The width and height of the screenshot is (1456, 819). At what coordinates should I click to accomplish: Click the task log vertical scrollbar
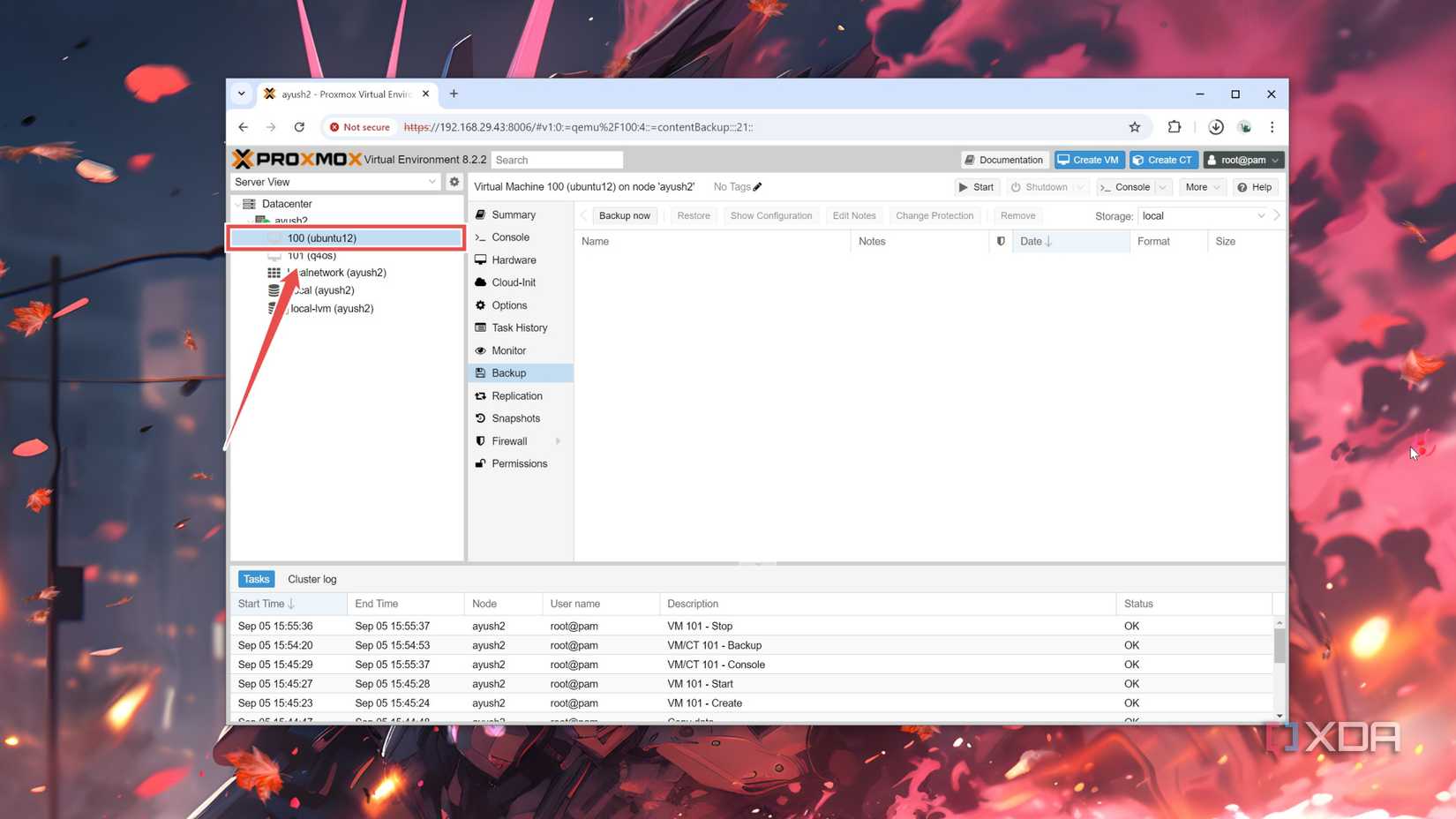pyautogui.click(x=1279, y=646)
